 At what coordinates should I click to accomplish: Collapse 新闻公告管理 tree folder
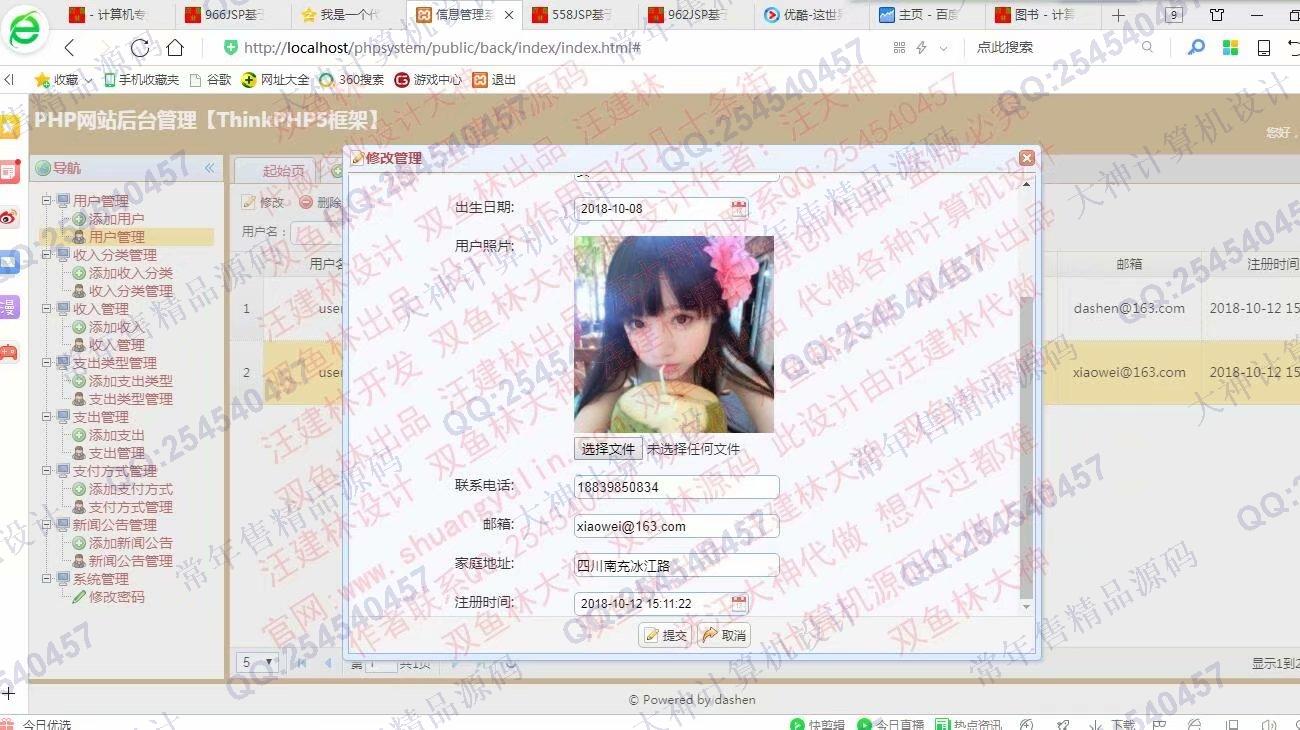(x=46, y=525)
